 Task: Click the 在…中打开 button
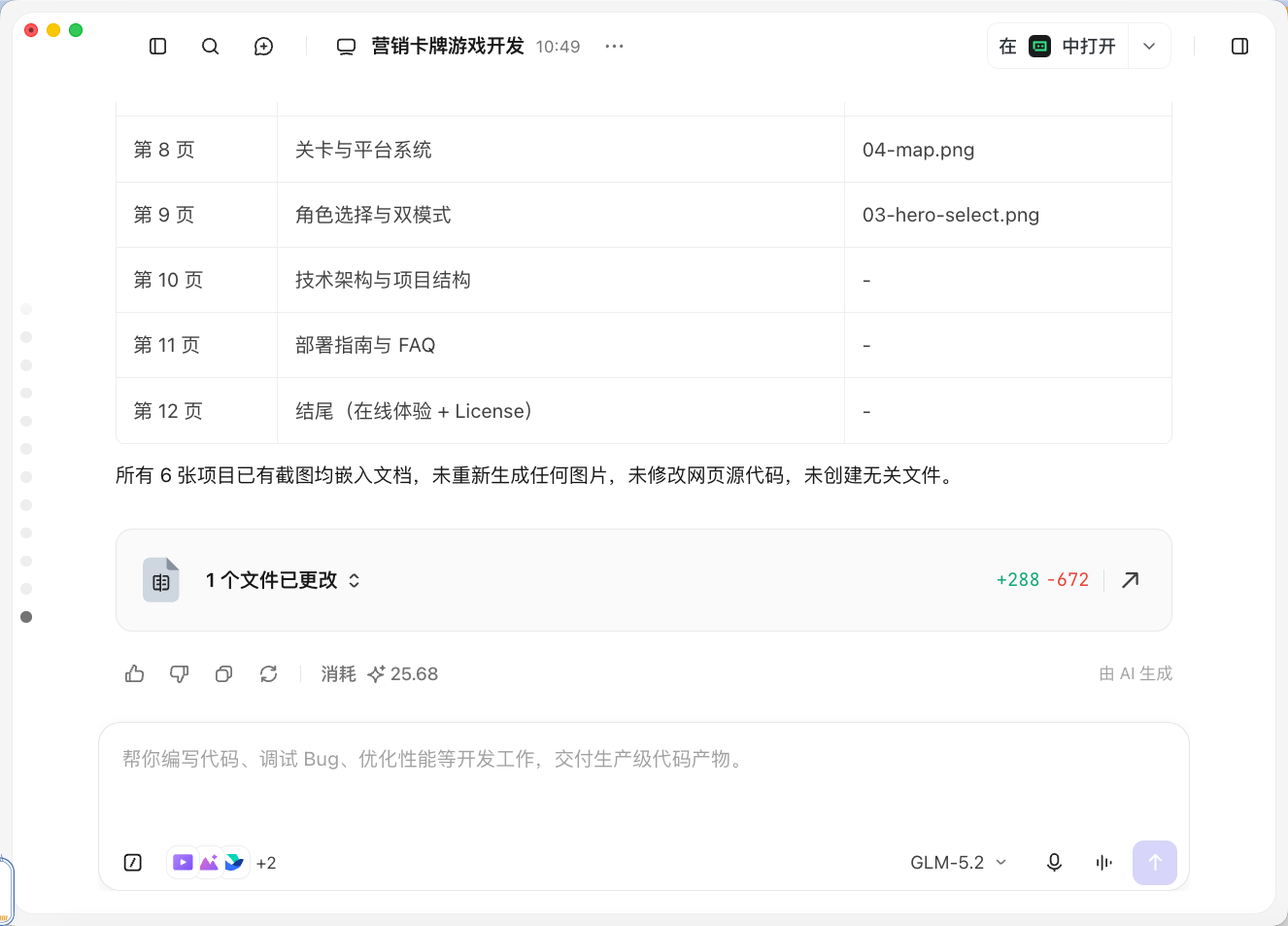(x=1058, y=47)
